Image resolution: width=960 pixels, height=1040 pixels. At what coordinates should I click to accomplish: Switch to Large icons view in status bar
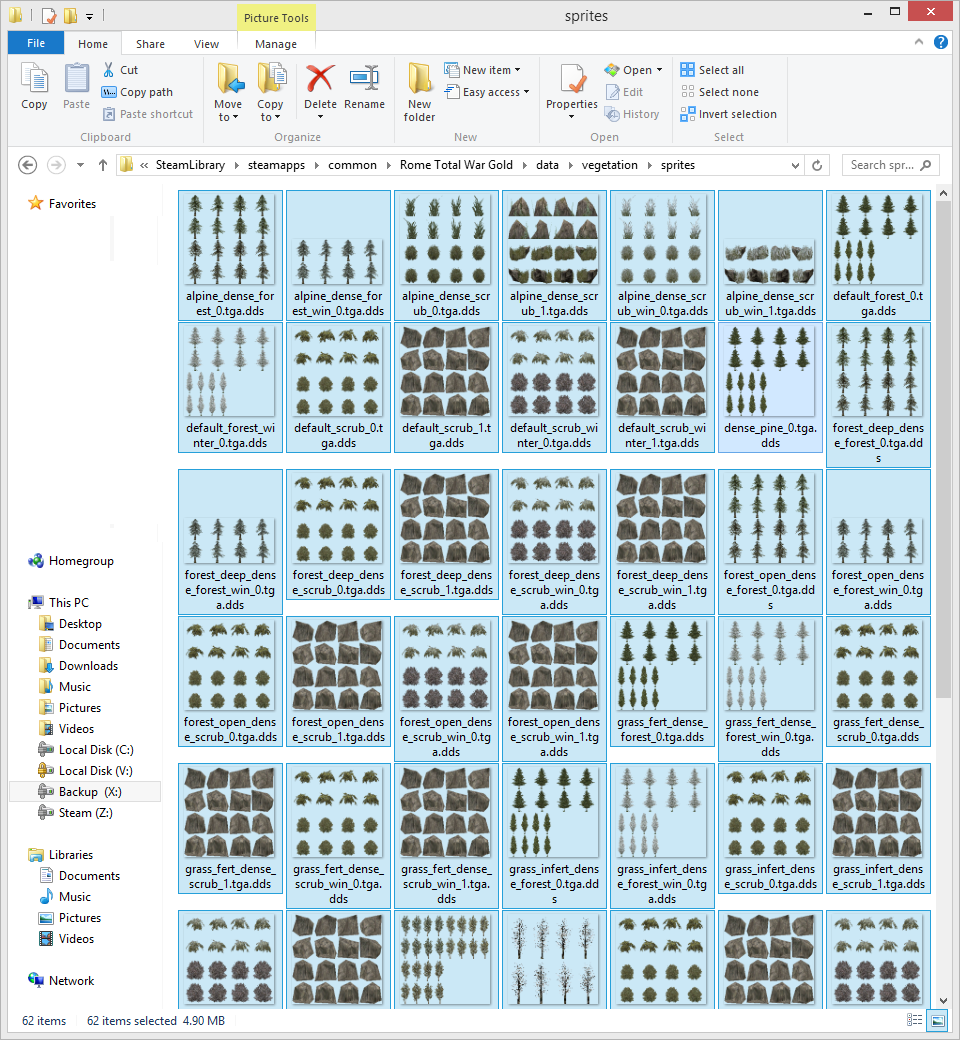[x=938, y=1020]
